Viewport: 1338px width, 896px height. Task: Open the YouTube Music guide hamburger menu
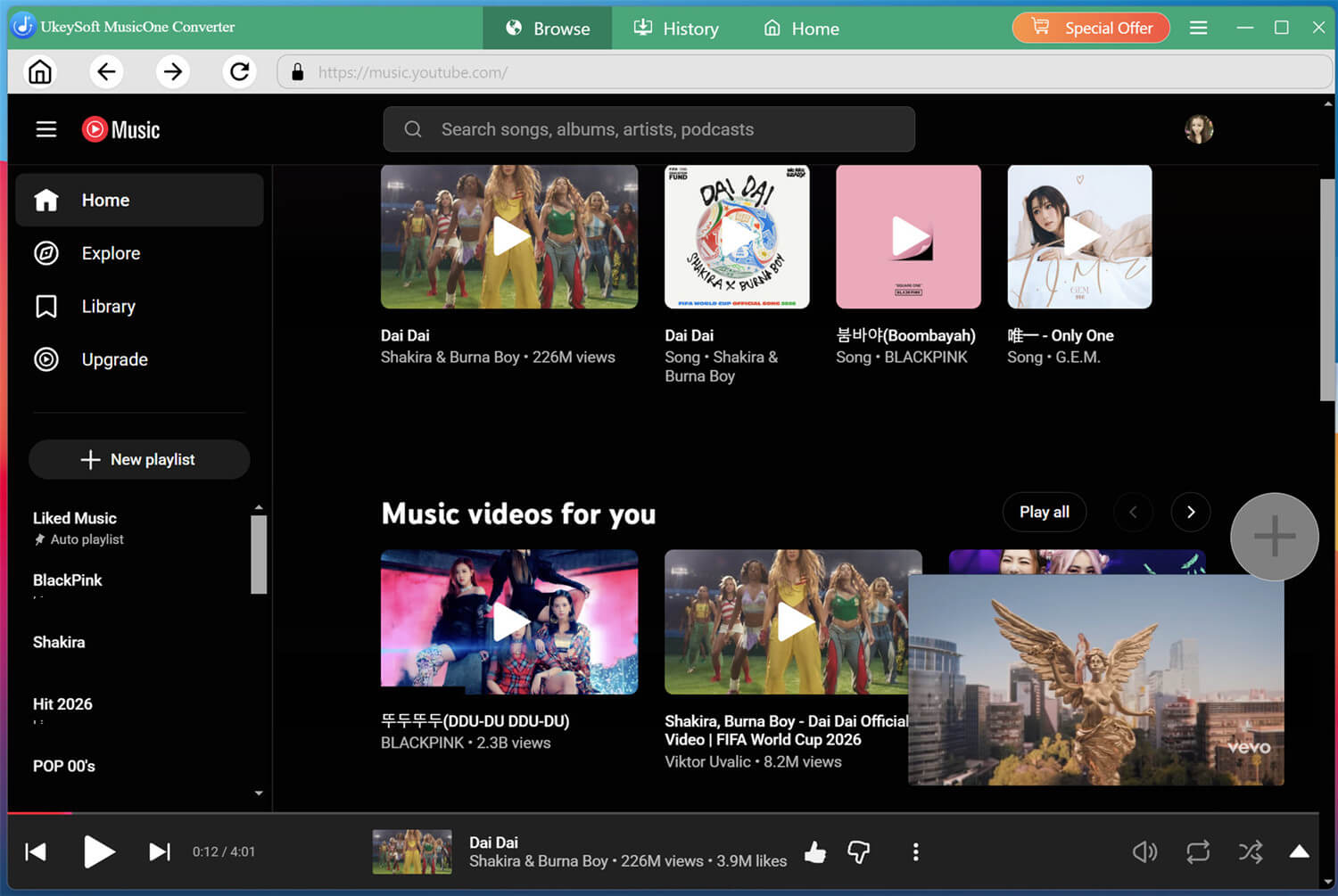click(x=46, y=129)
